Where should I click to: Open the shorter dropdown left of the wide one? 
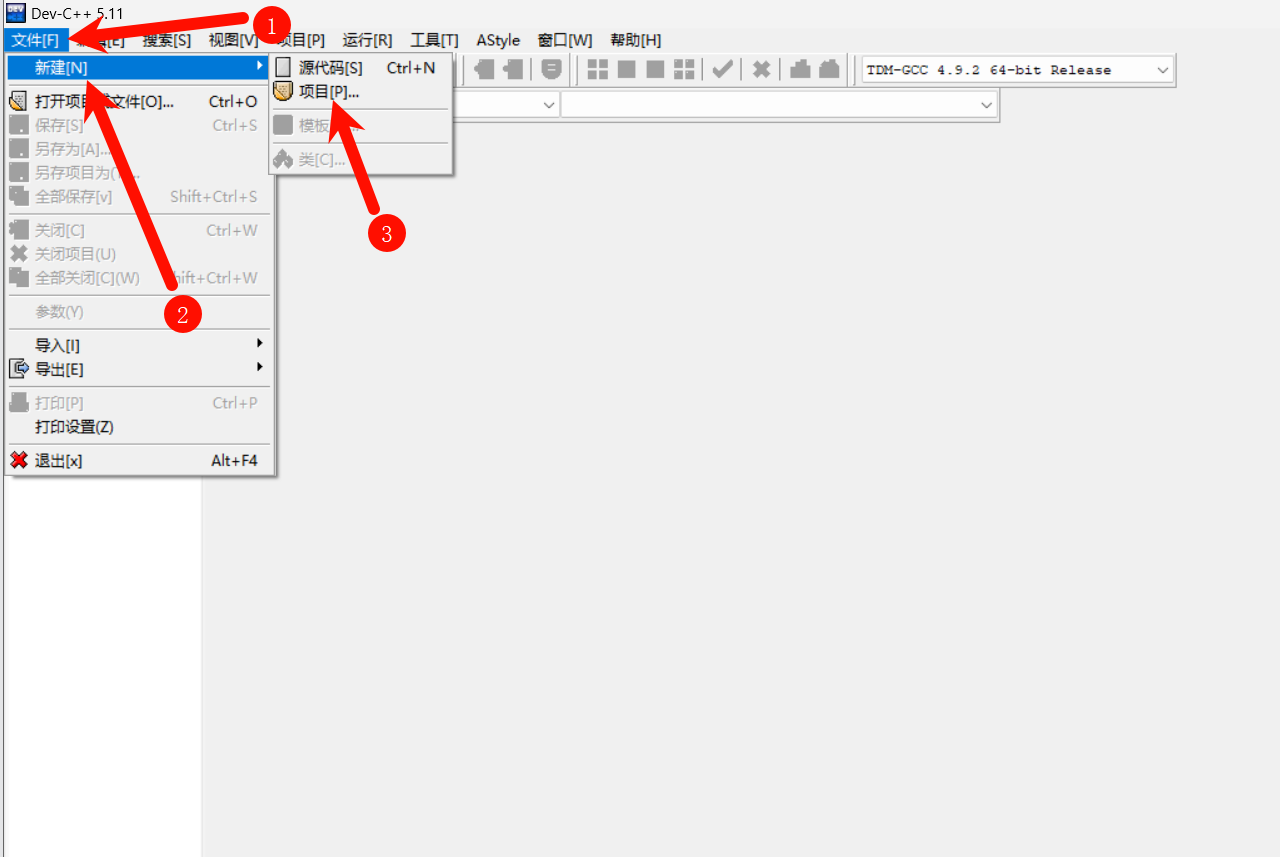pyautogui.click(x=505, y=104)
